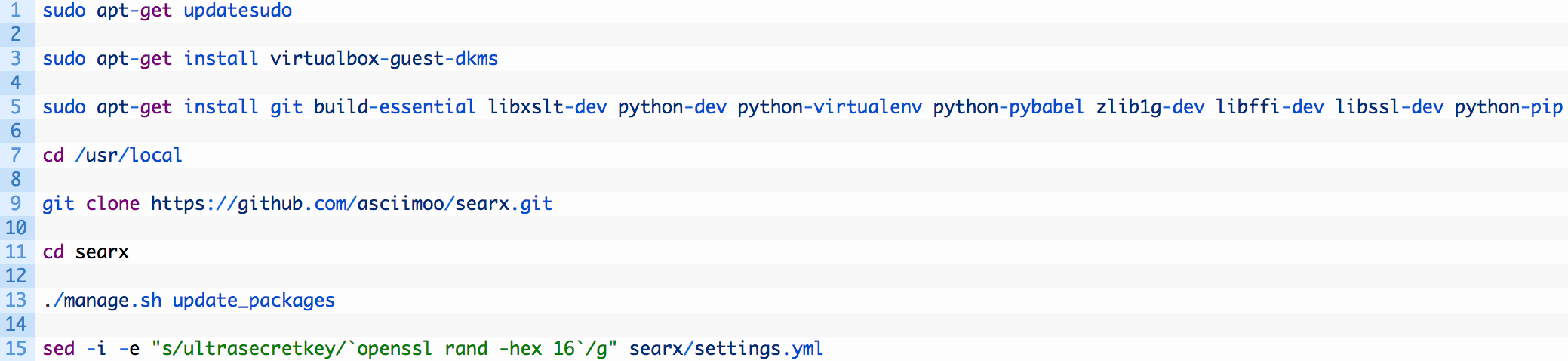
Task: Click line number 1 in the gutter
Action: tap(16, 11)
